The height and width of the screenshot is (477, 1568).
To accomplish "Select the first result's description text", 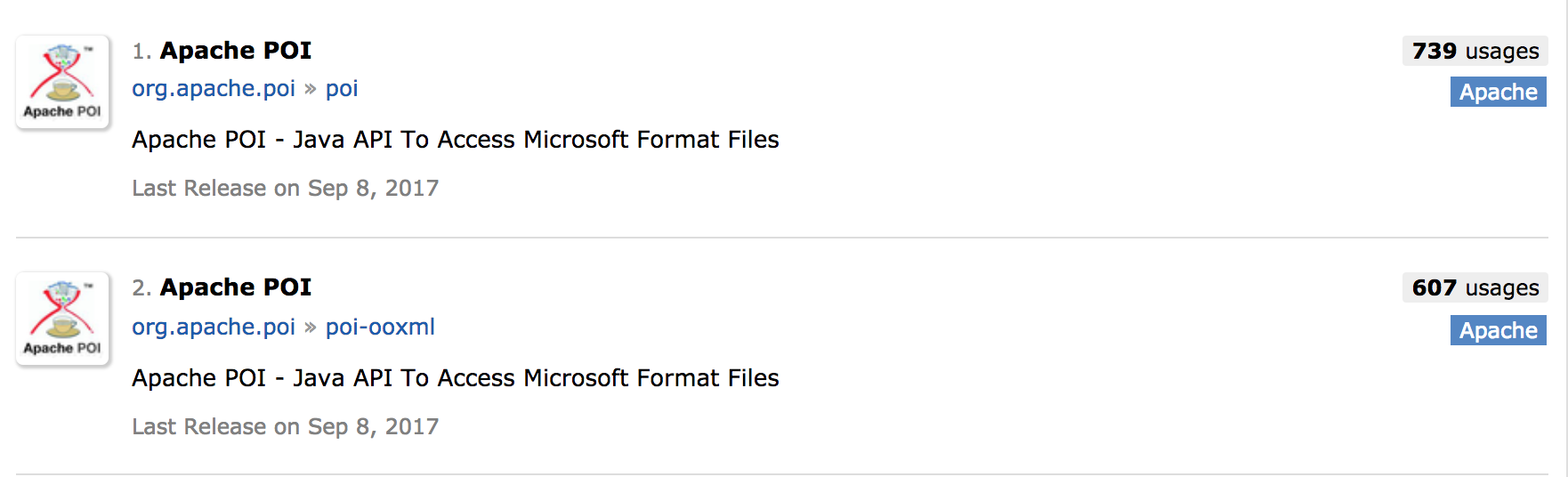I will pyautogui.click(x=456, y=140).
